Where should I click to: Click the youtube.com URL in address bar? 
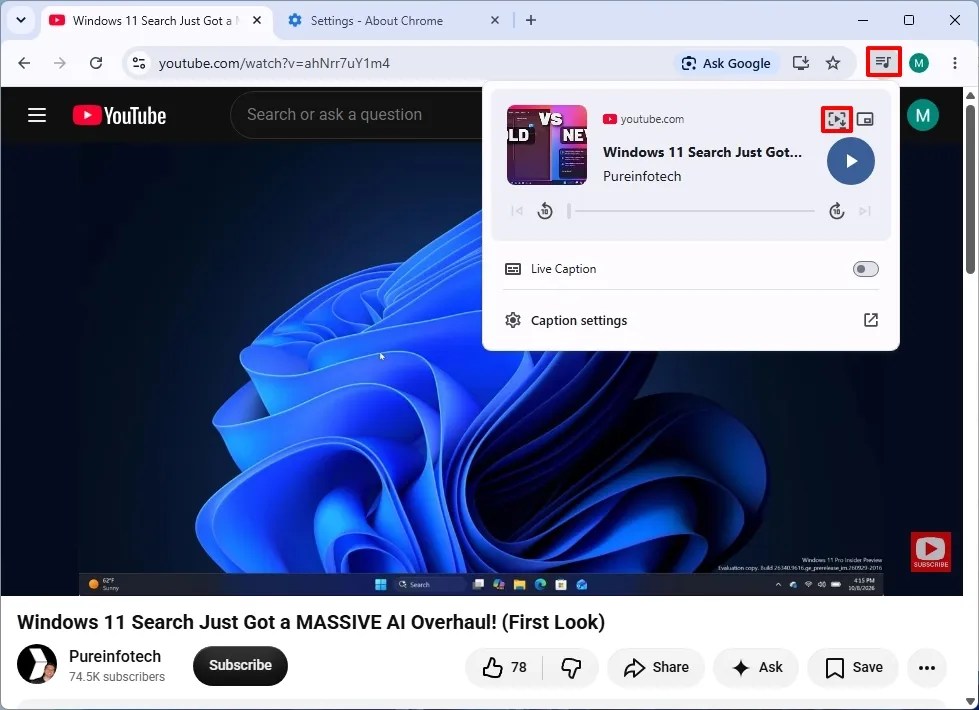point(274,63)
